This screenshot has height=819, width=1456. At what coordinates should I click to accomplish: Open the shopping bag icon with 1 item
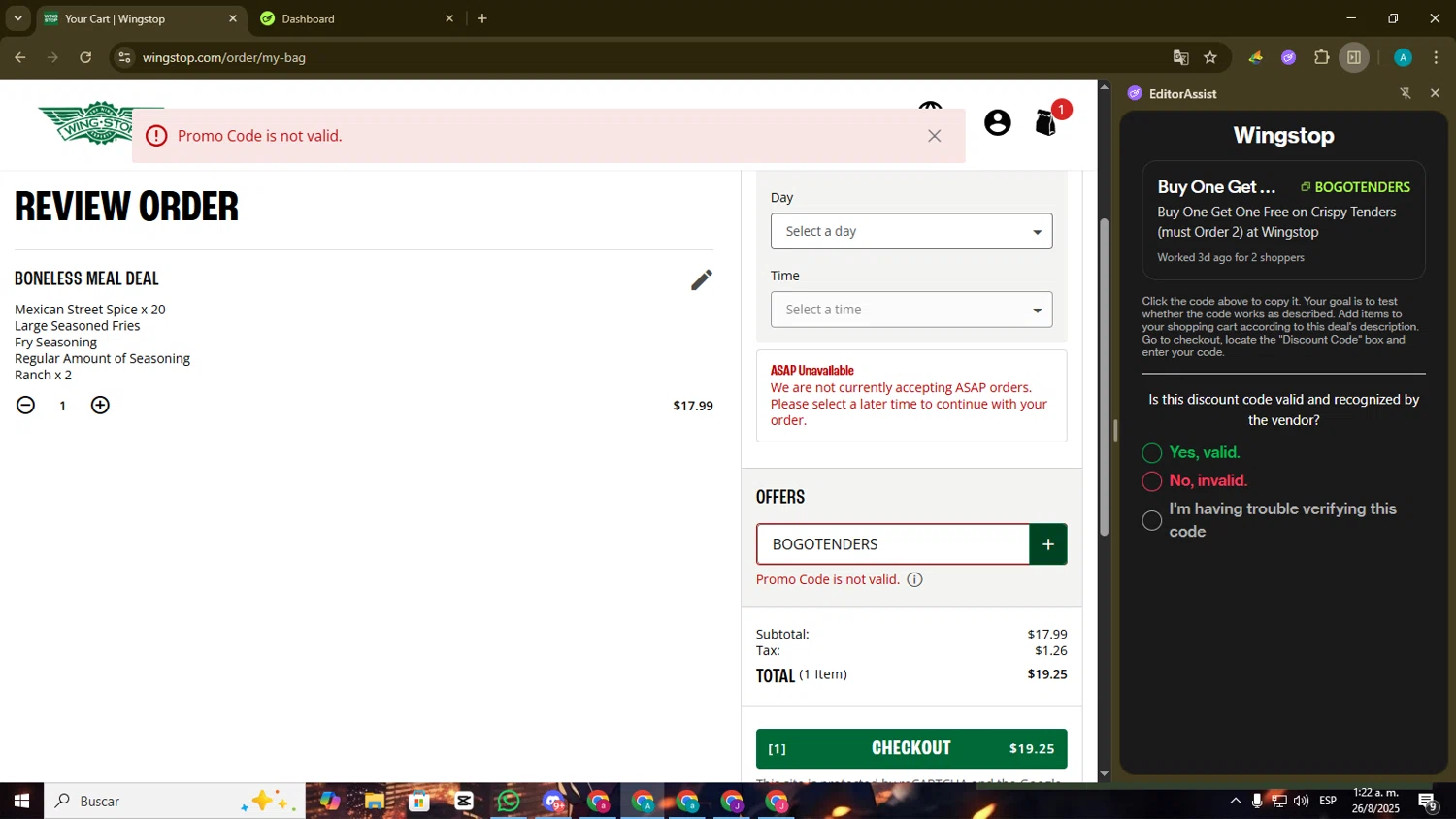tap(1046, 122)
